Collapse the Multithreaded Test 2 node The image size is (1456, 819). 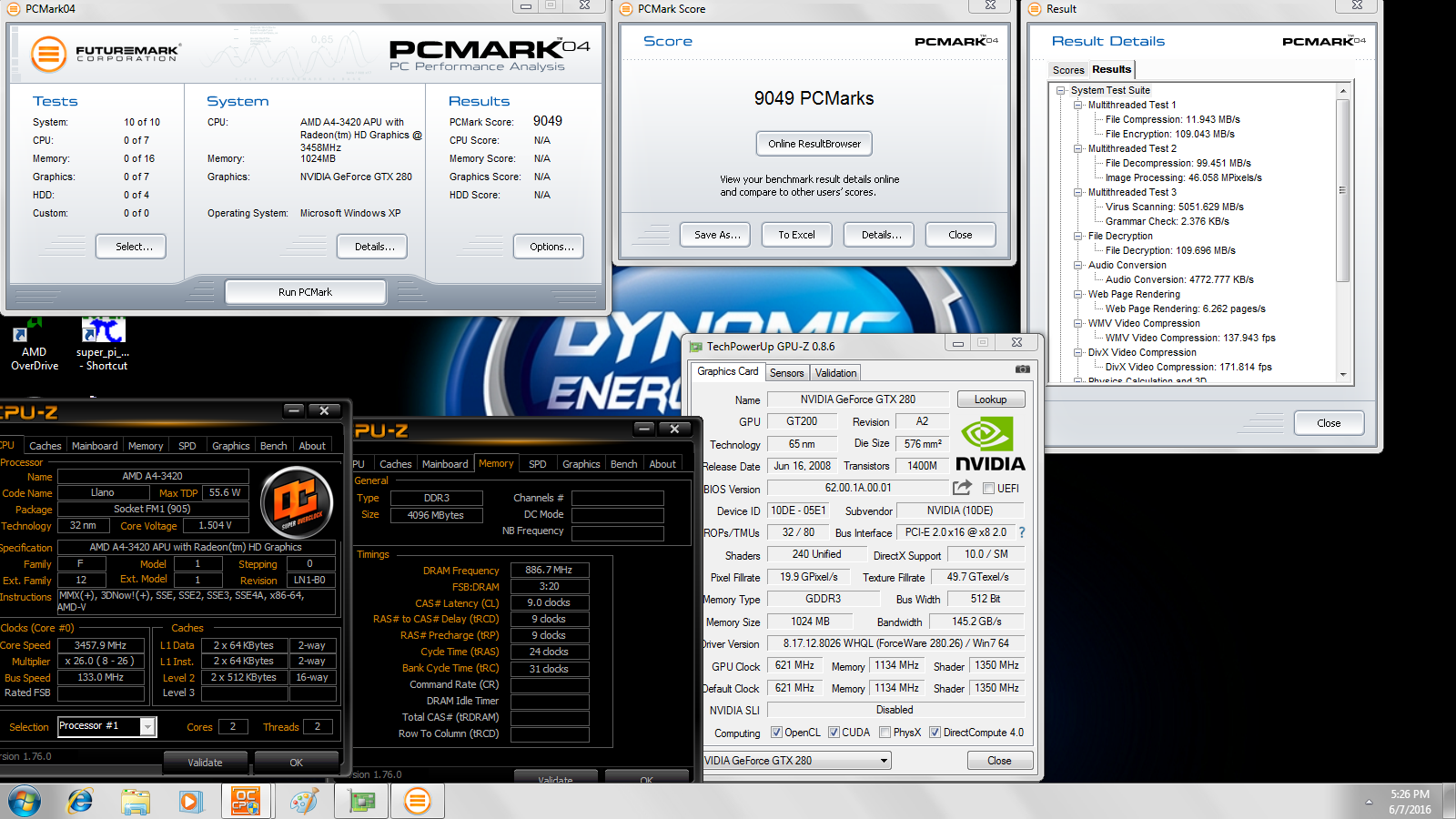tap(1078, 148)
